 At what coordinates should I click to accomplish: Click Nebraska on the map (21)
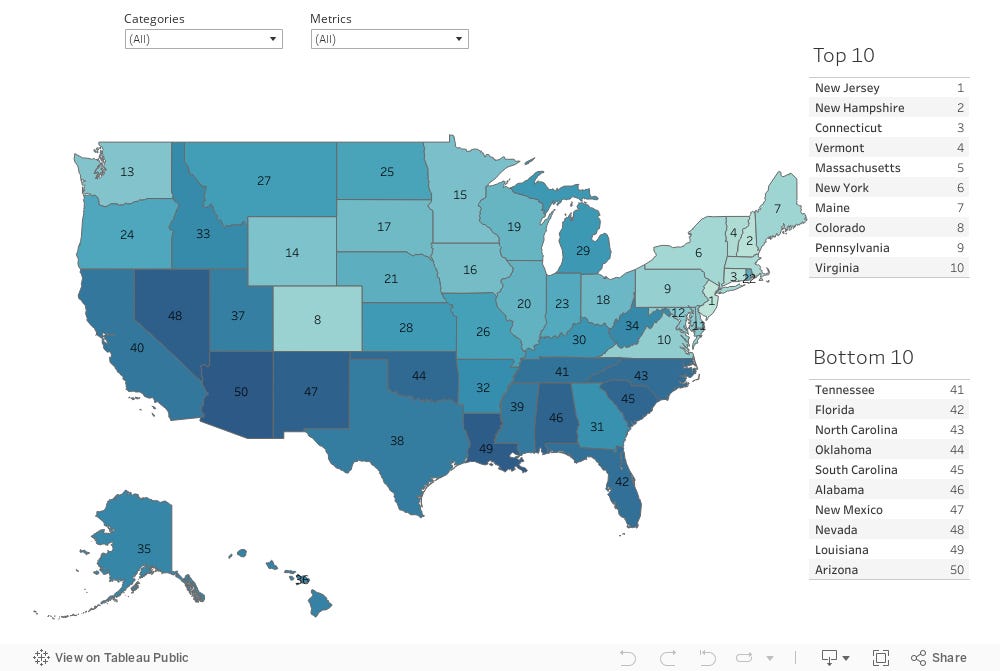391,279
